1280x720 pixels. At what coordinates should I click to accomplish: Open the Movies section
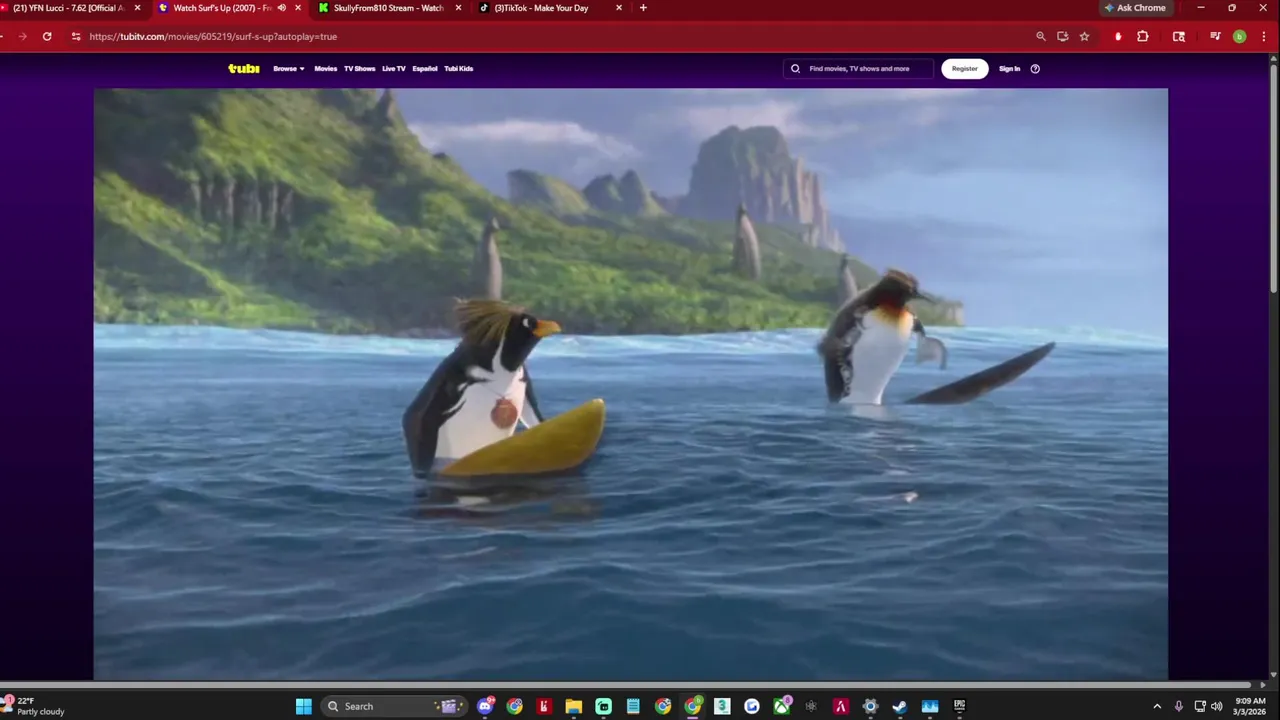point(326,69)
